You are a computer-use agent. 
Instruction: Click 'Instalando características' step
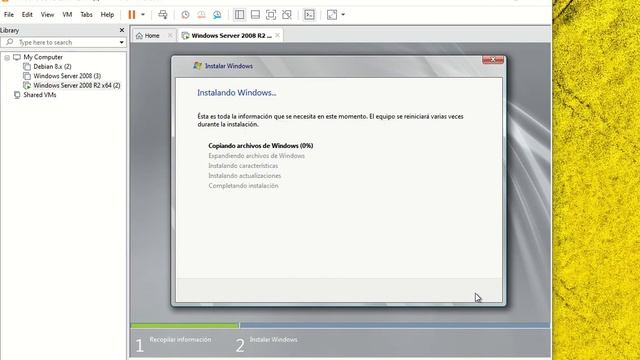243,166
